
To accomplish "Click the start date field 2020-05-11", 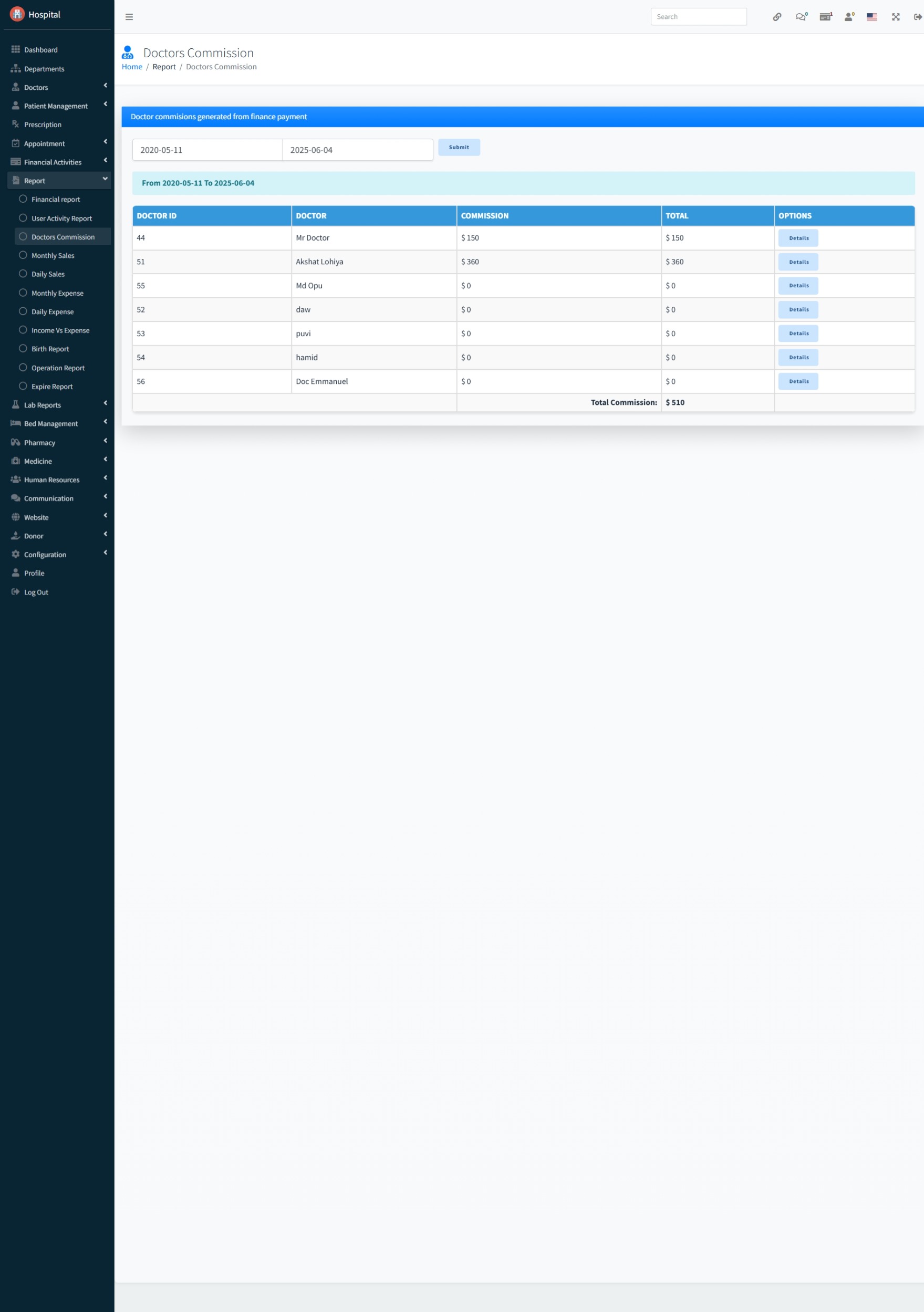I will coord(207,150).
